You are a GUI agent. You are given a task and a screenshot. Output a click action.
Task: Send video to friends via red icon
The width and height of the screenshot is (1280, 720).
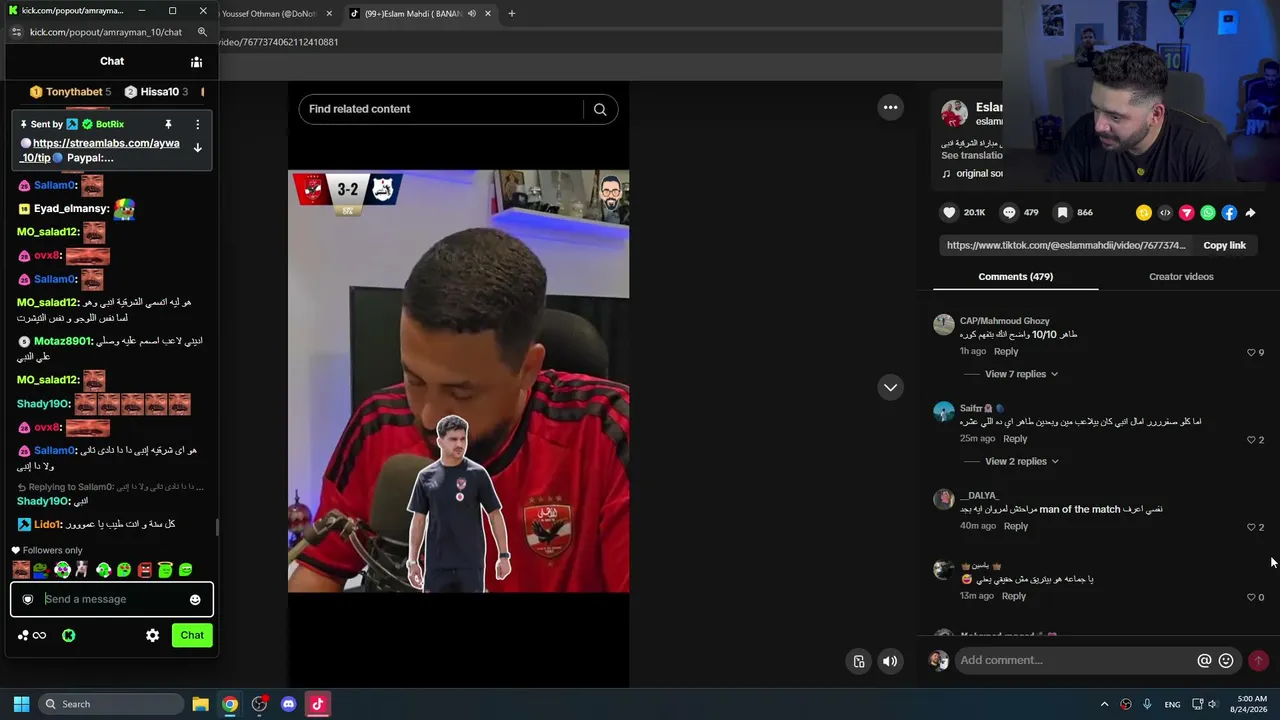(x=1187, y=213)
